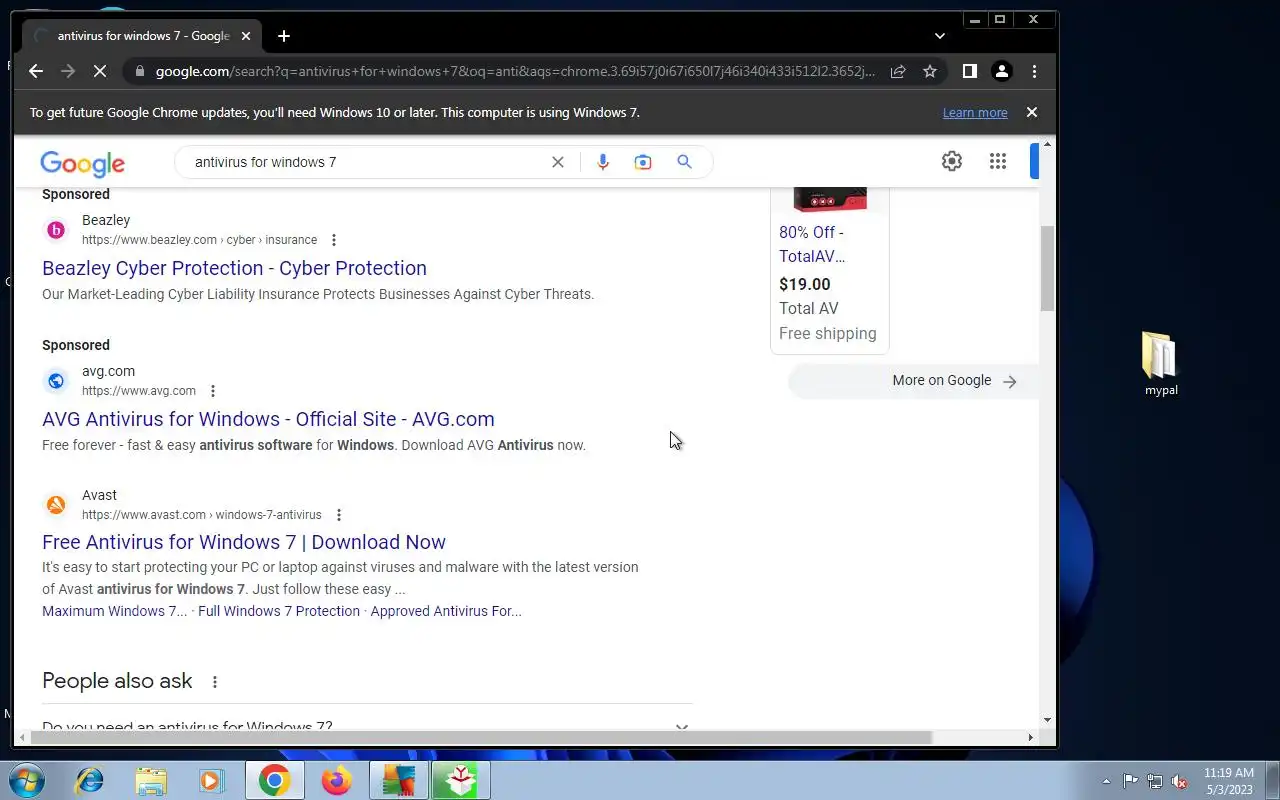Open the options menu for the avg.com ad
Image resolution: width=1280 pixels, height=800 pixels.
coord(212,391)
